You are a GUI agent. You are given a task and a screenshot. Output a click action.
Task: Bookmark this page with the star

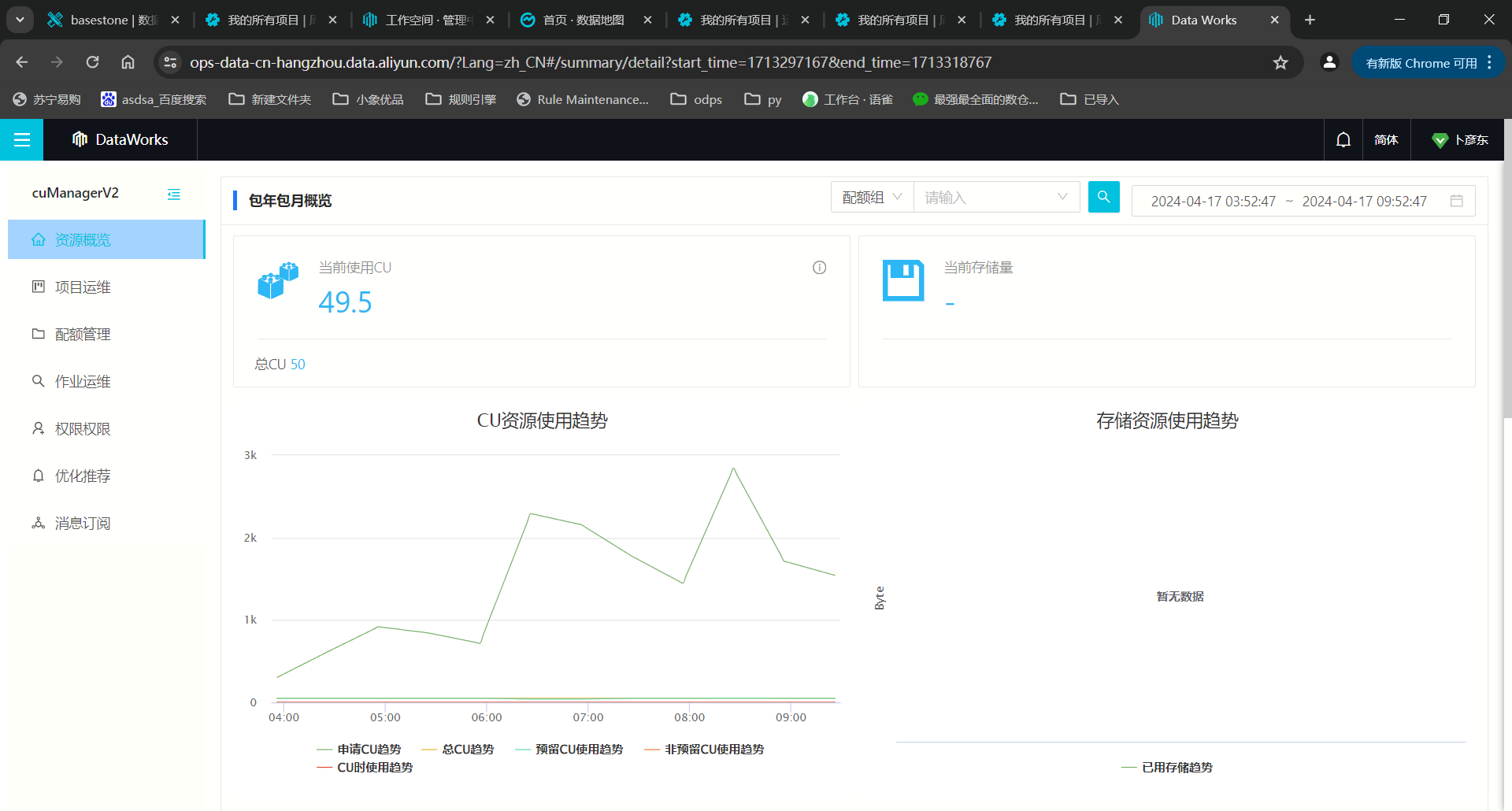pos(1280,62)
